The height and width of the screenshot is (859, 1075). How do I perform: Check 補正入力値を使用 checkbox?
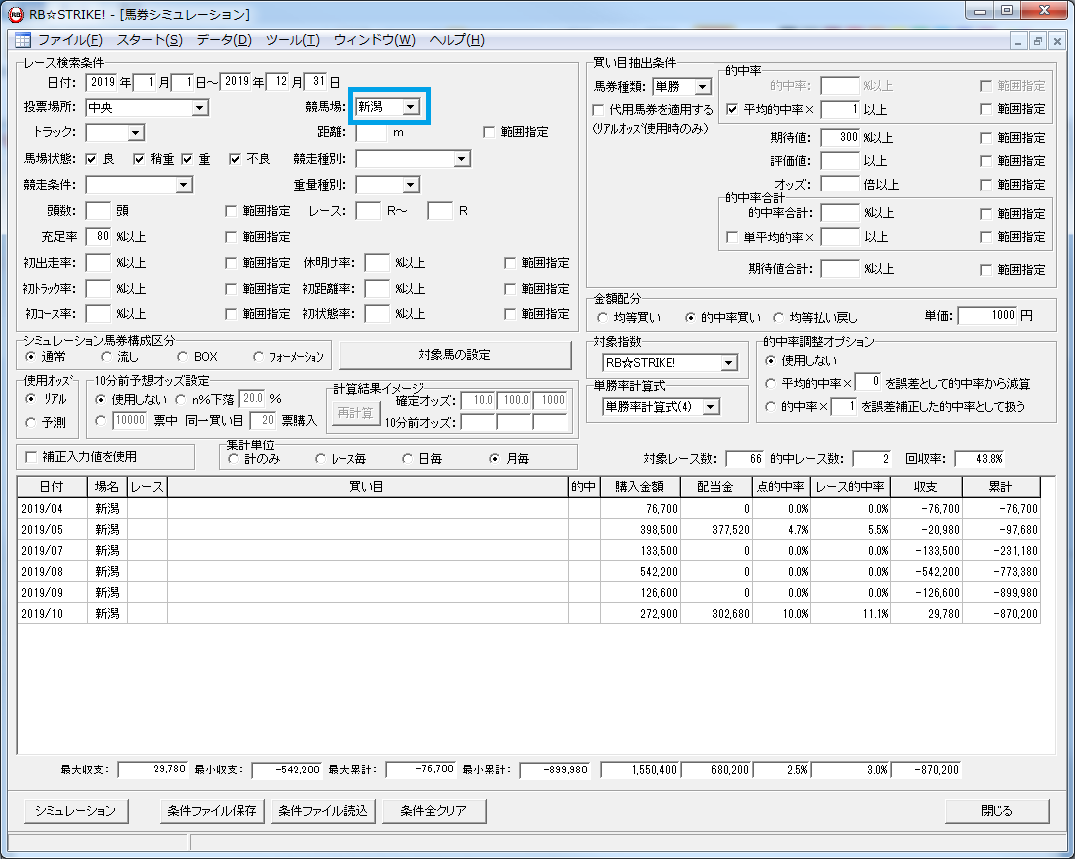click(31, 457)
